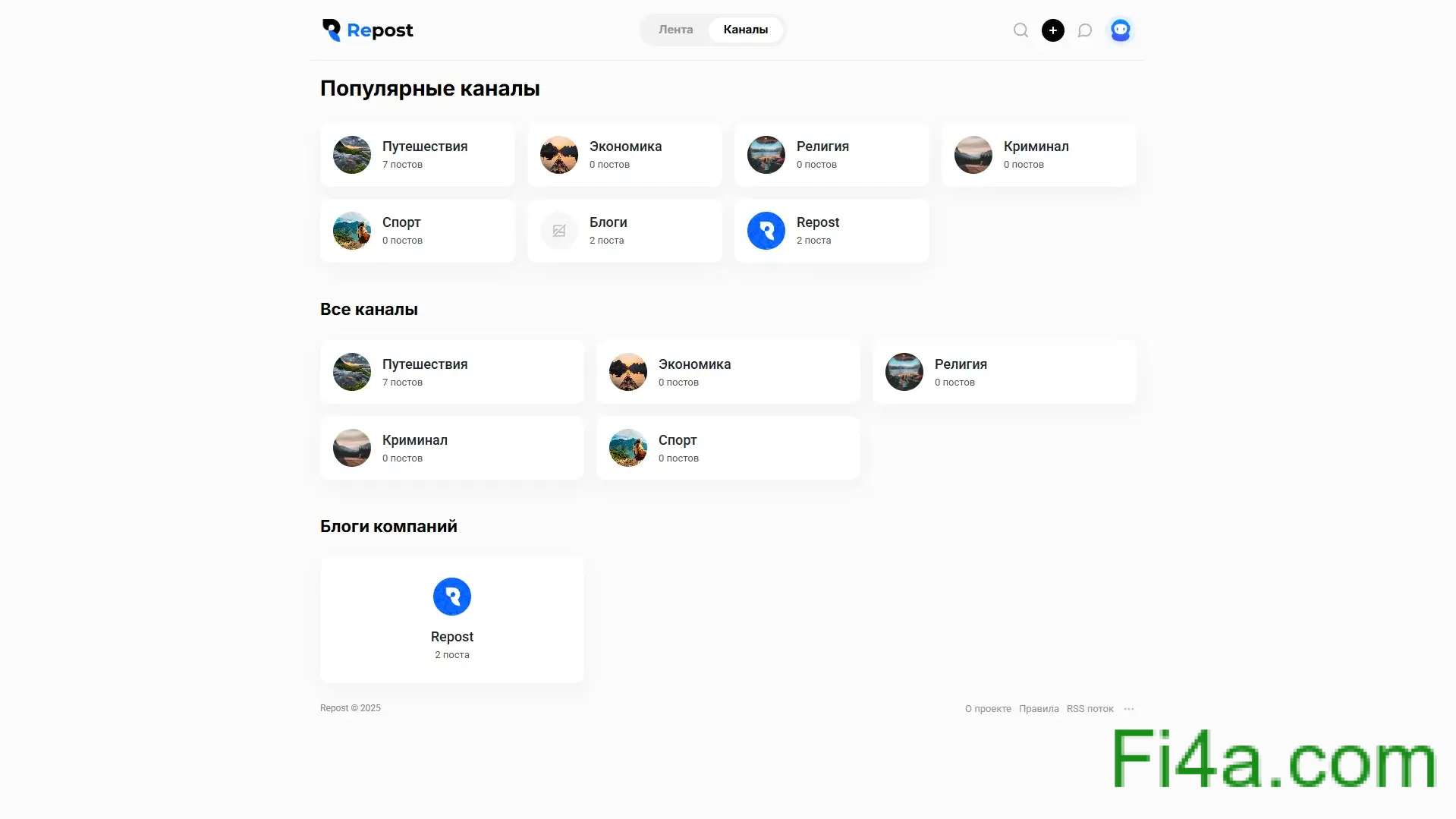Select the Каналы tab
Screen dimensions: 1456x819
point(745,30)
